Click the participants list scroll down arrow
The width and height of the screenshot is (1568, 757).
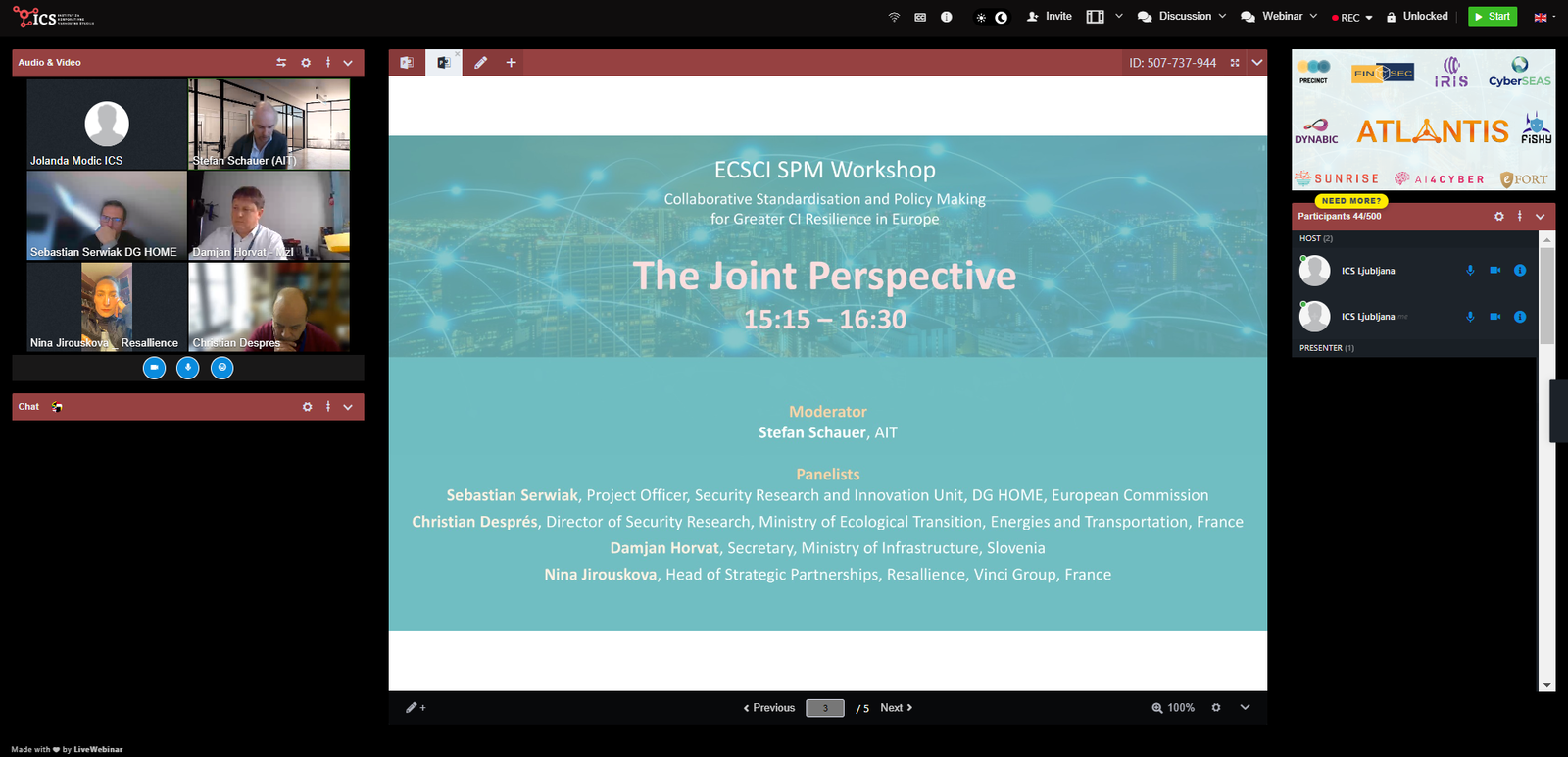coord(1546,685)
